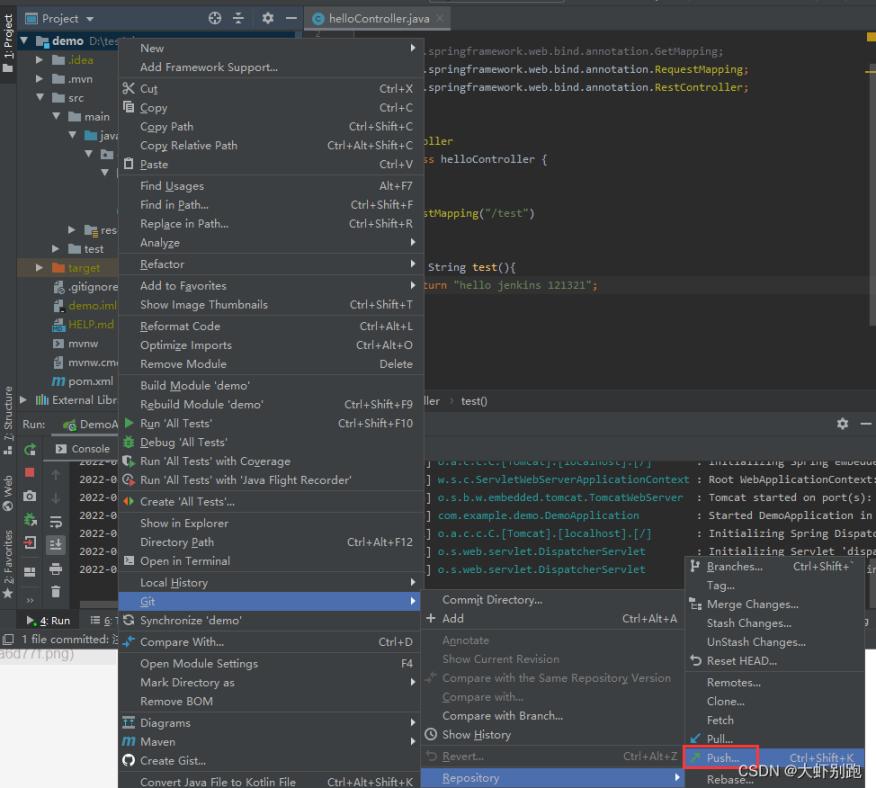Click the trash Clear All console icon
This screenshot has width=876, height=788.
pyautogui.click(x=56, y=592)
